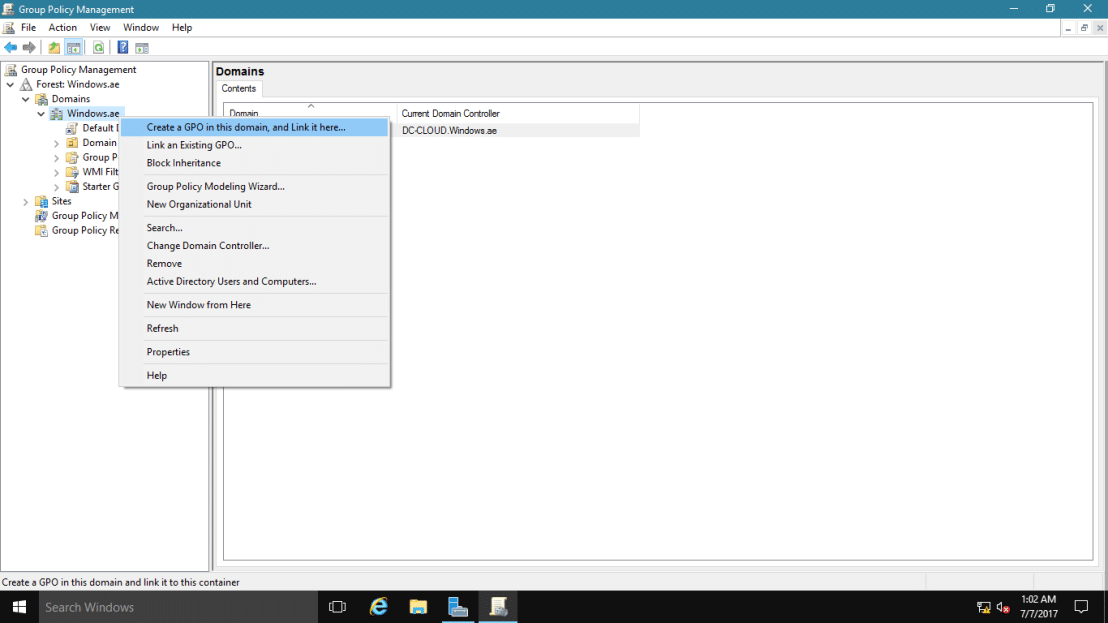Image resolution: width=1108 pixels, height=623 pixels.
Task: Open the File menu
Action: (28, 28)
